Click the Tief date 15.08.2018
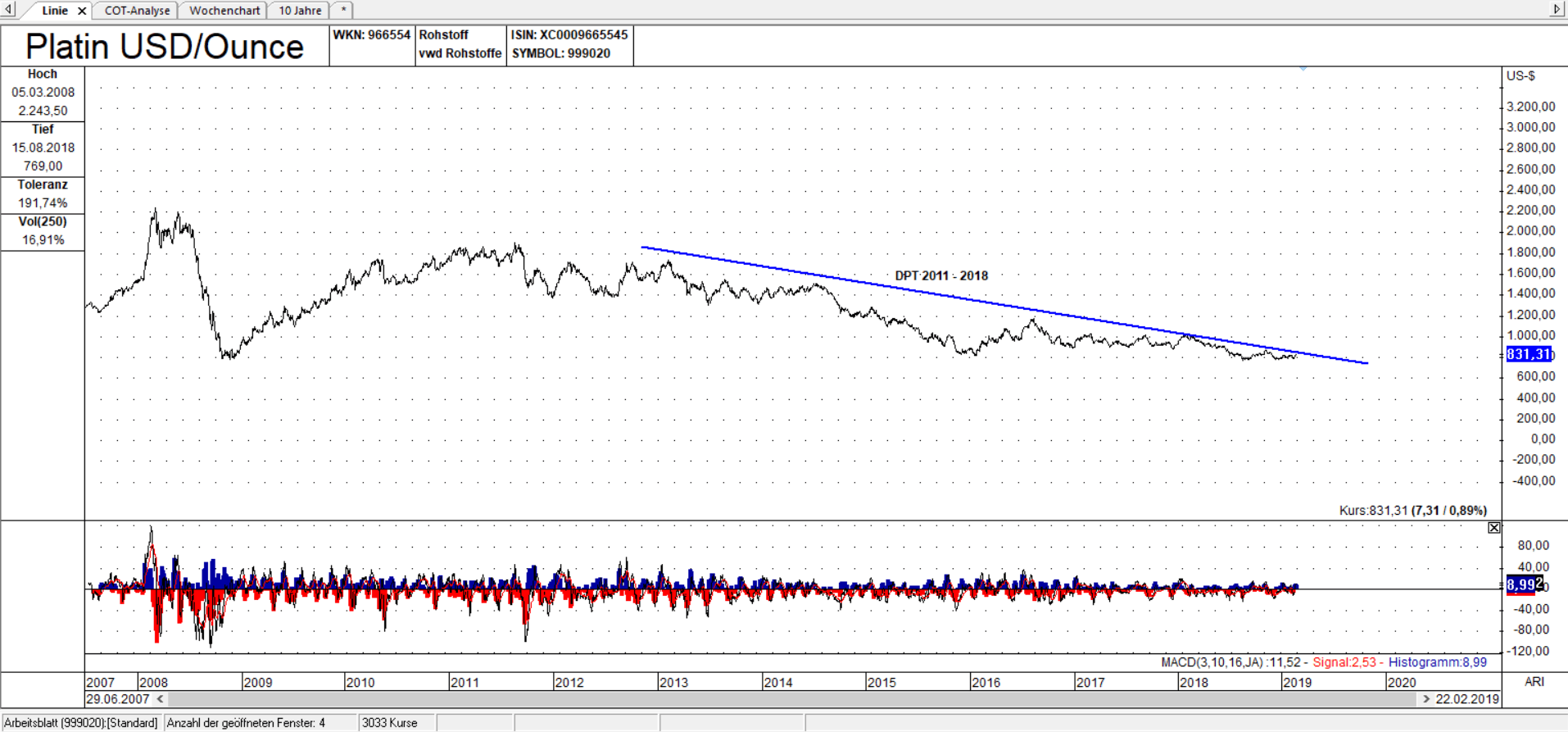This screenshot has width=1568, height=732. coord(43,148)
